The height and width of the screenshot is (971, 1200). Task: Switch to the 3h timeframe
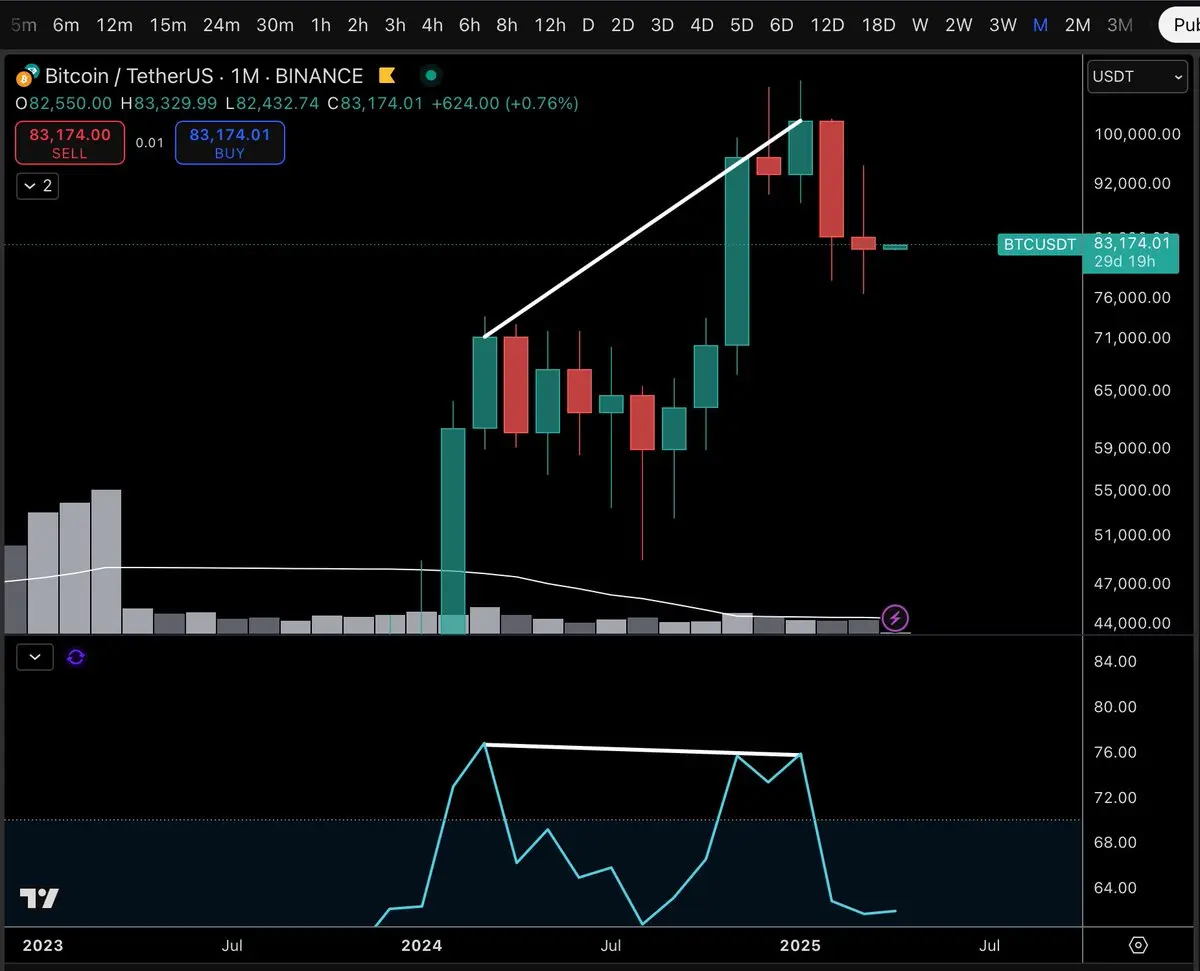click(x=395, y=25)
